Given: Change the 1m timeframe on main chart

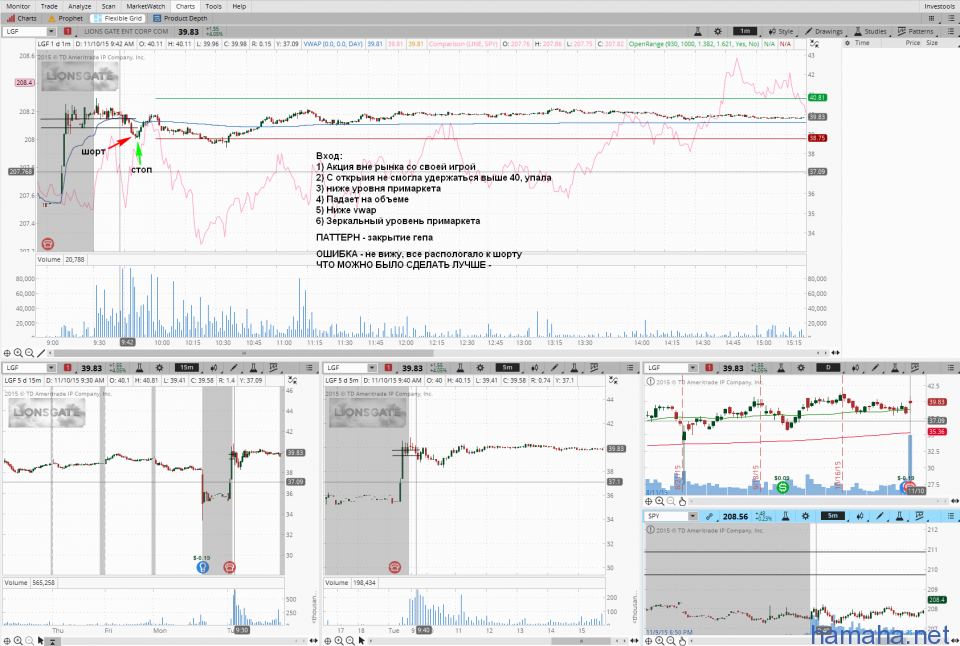Looking at the screenshot, I should tap(744, 31).
